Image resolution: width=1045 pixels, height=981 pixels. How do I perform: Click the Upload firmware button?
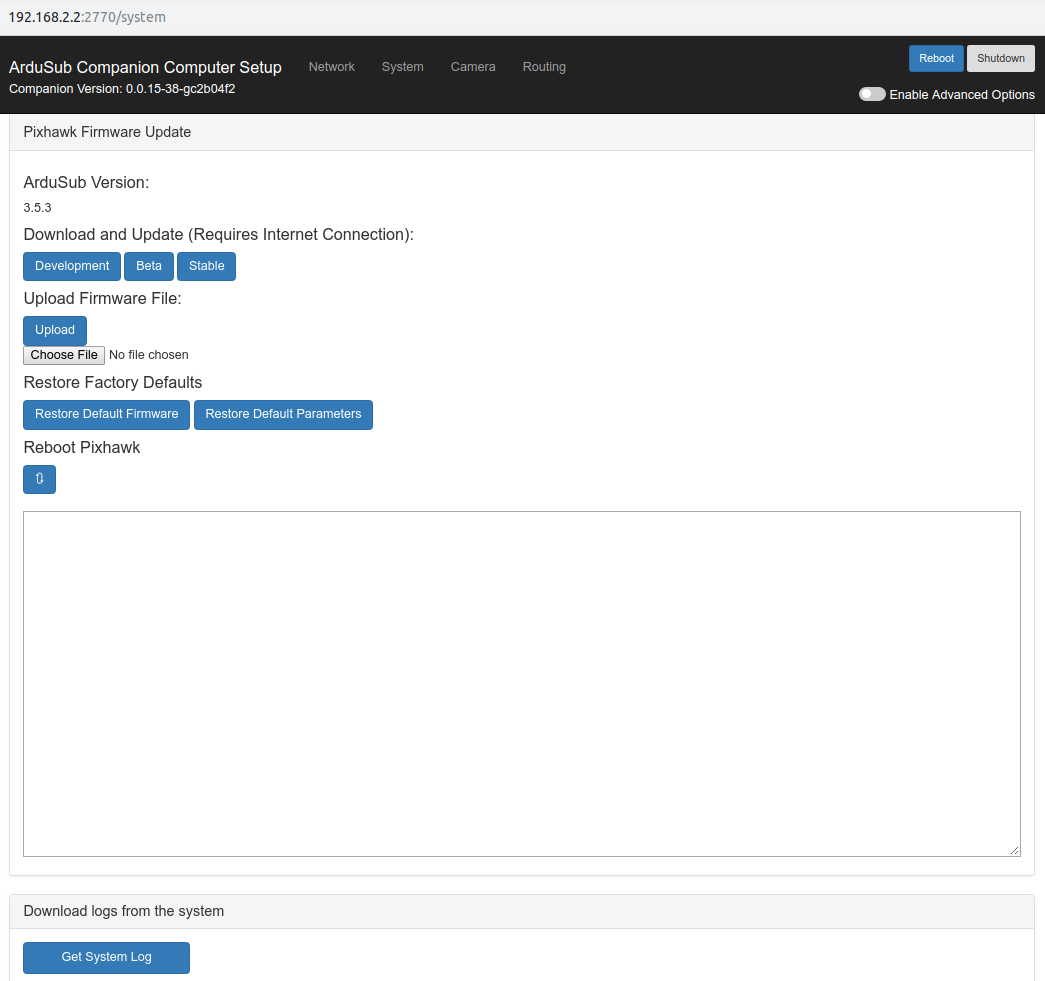point(55,330)
